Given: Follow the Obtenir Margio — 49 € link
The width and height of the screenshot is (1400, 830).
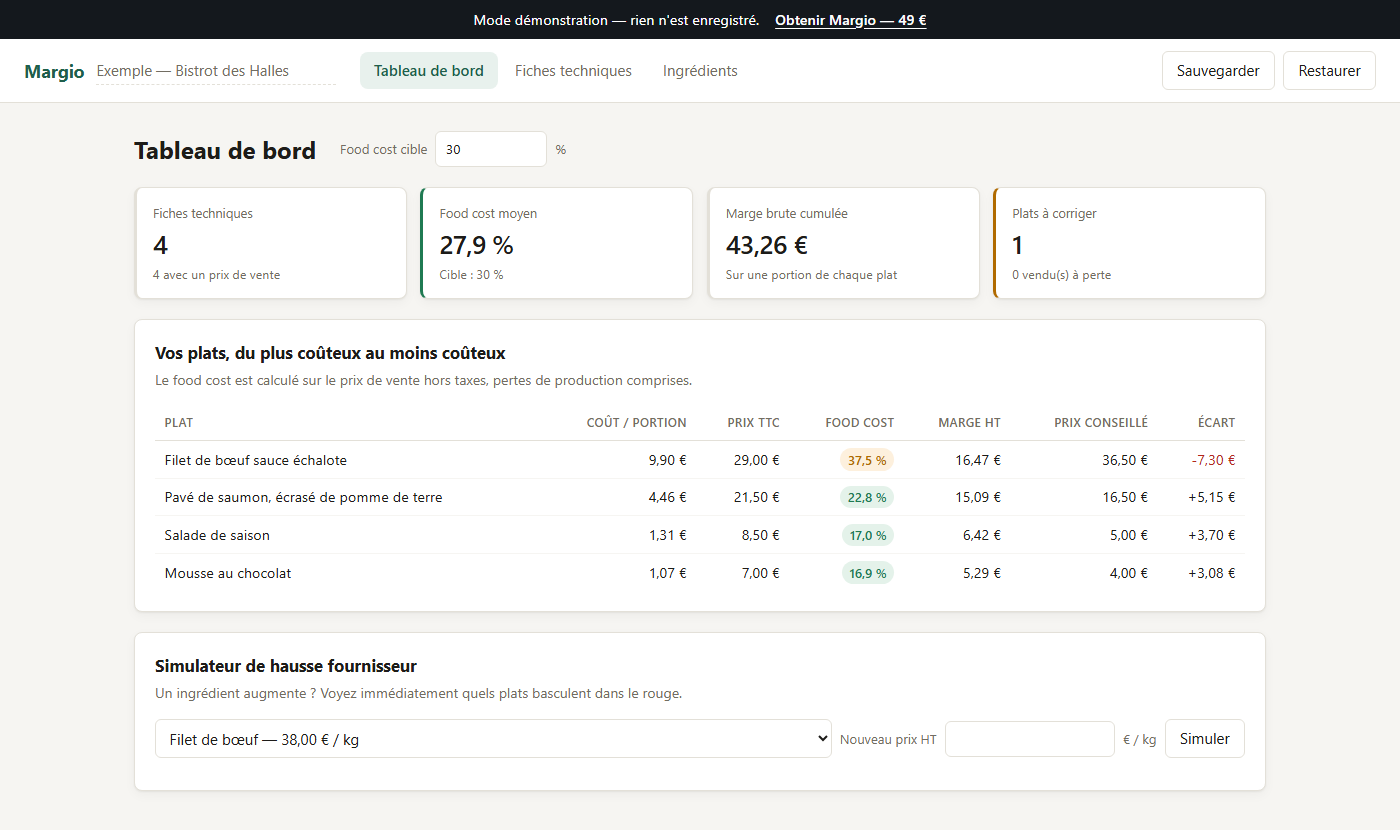Looking at the screenshot, I should tap(851, 20).
